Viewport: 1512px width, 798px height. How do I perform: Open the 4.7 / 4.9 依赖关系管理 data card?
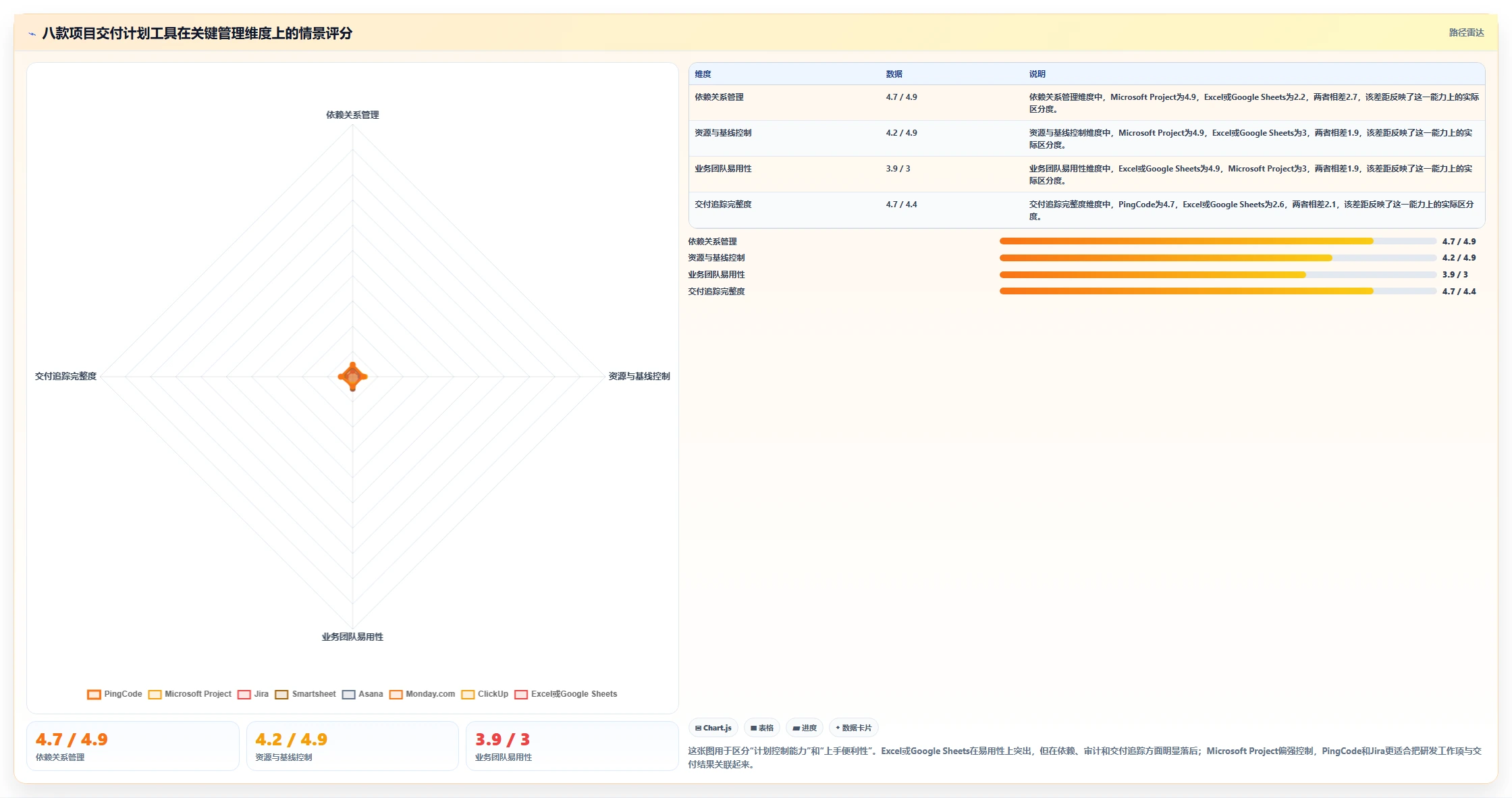[133, 746]
